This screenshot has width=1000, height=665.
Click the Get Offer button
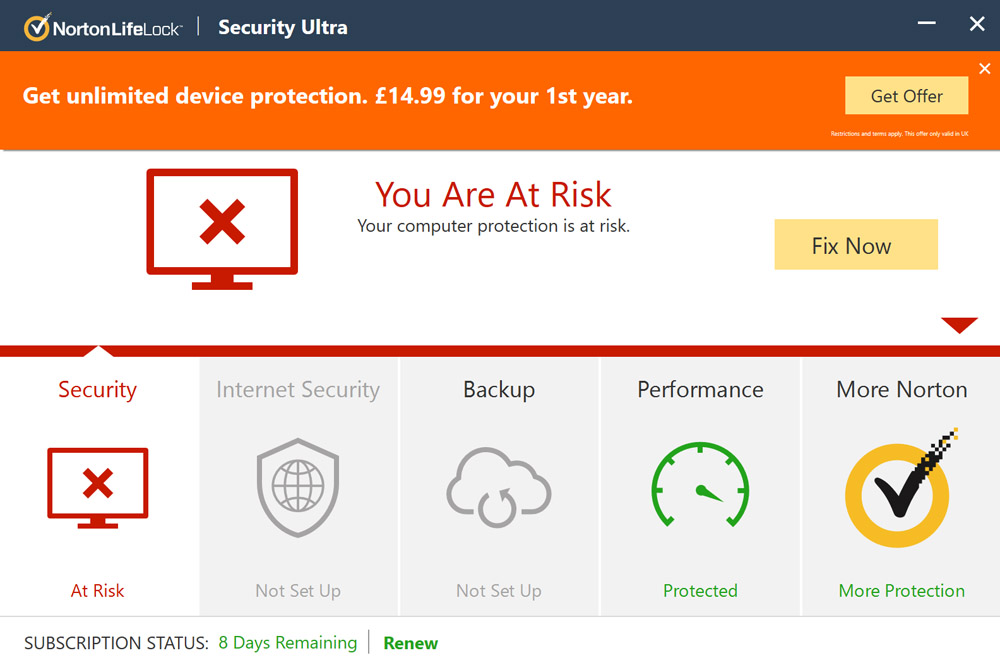click(x=907, y=96)
